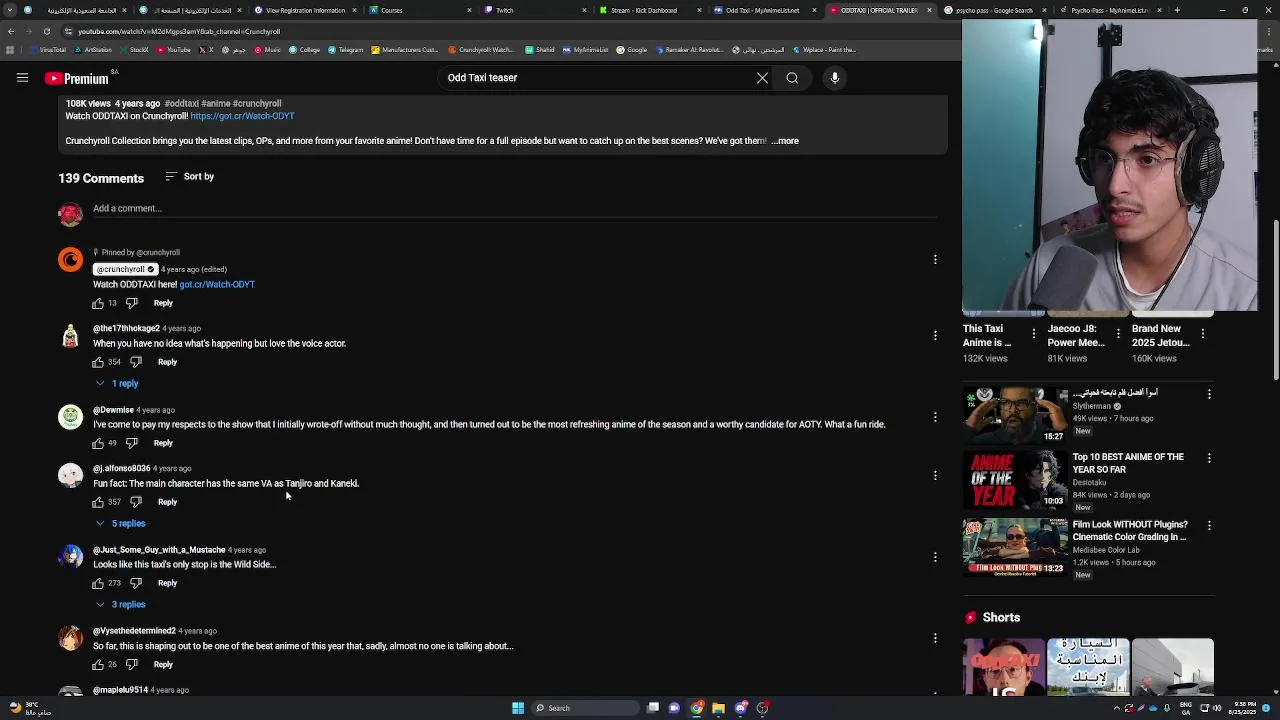Open the Crunchyroll channel avatar on pinned comment
This screenshot has height=720, width=1280.
point(70,260)
